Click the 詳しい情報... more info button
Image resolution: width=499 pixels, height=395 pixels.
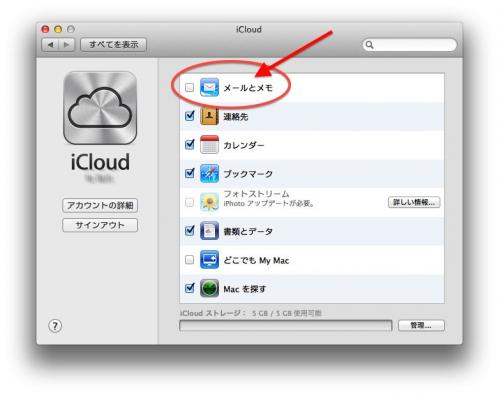pyautogui.click(x=414, y=202)
